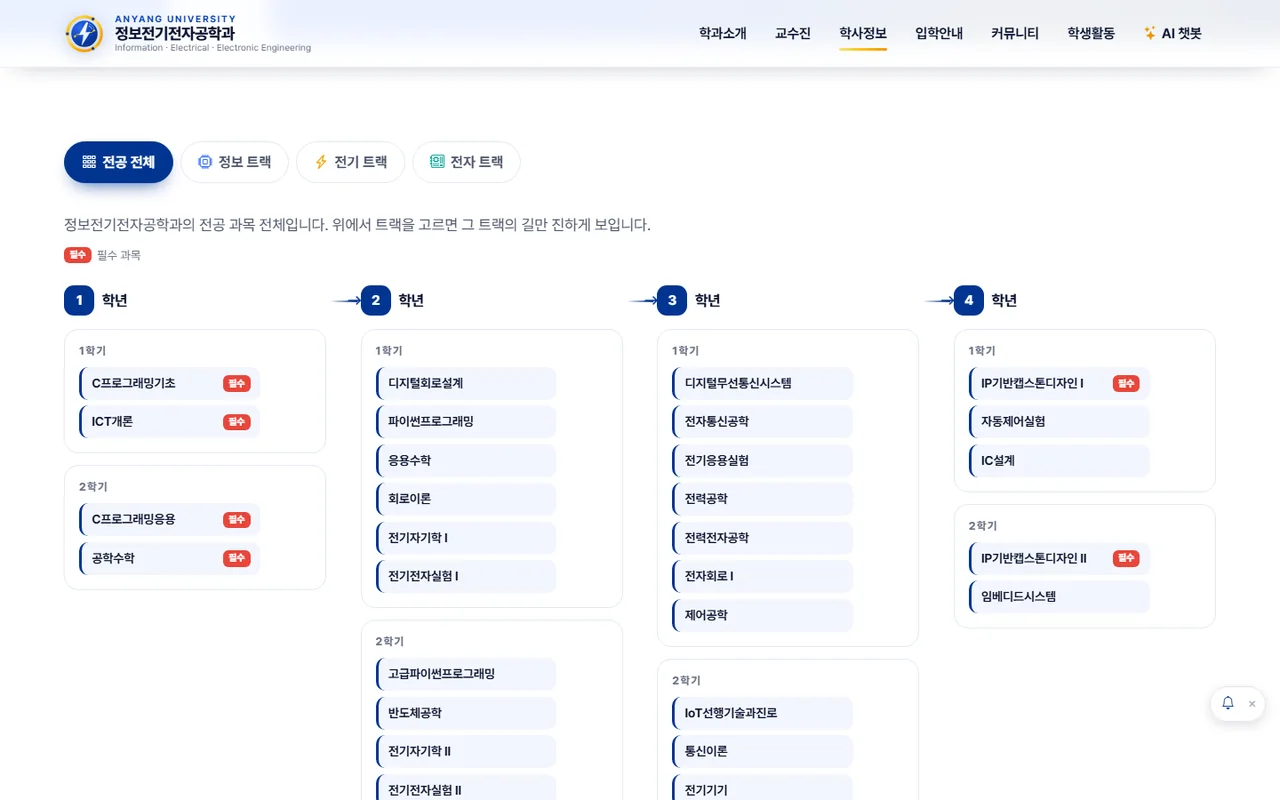Viewport: 1280px width, 800px height.
Task: Click the 자동제어실험 course
Action: tap(1059, 422)
